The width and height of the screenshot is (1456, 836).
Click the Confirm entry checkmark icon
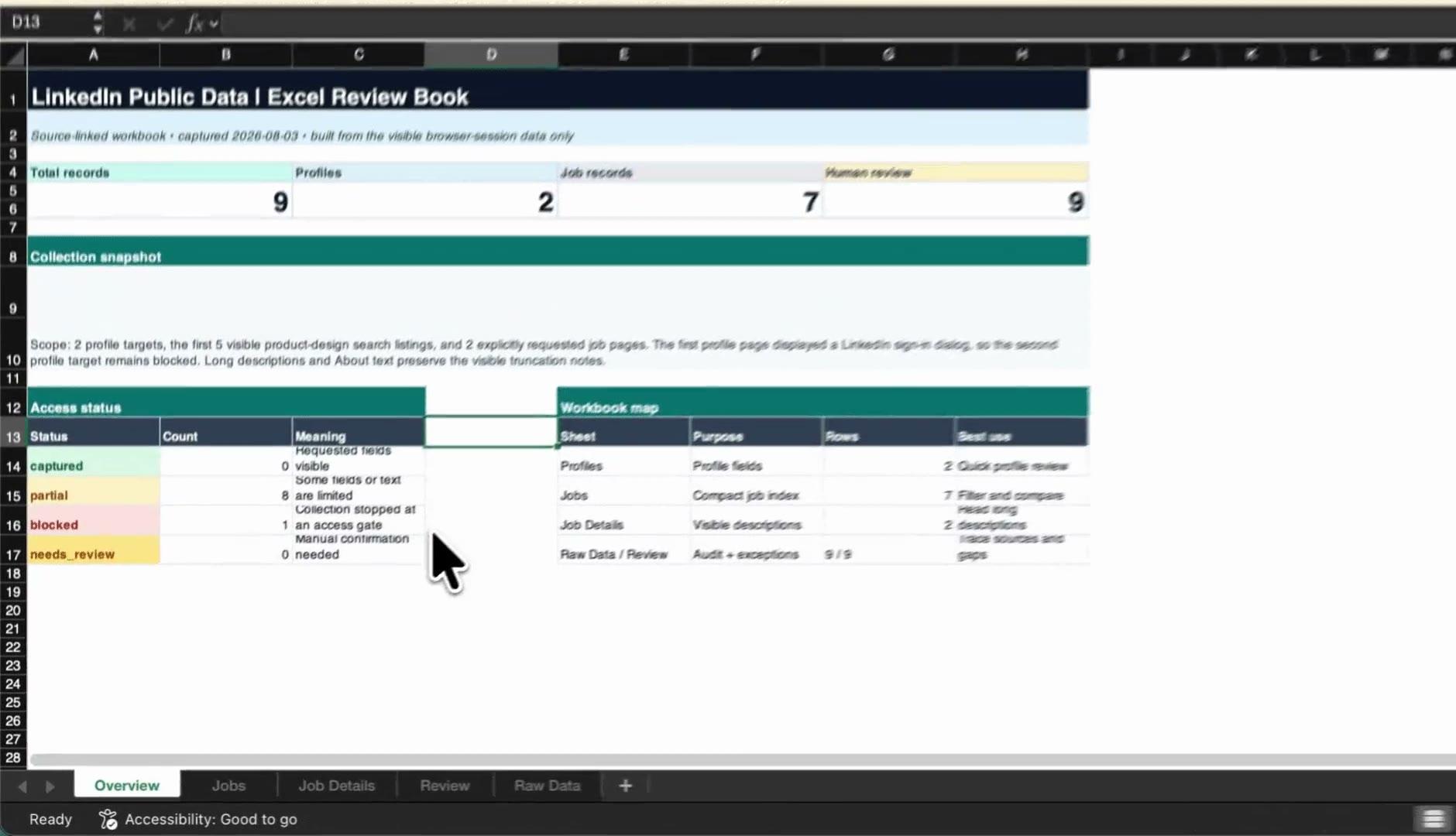coord(164,24)
